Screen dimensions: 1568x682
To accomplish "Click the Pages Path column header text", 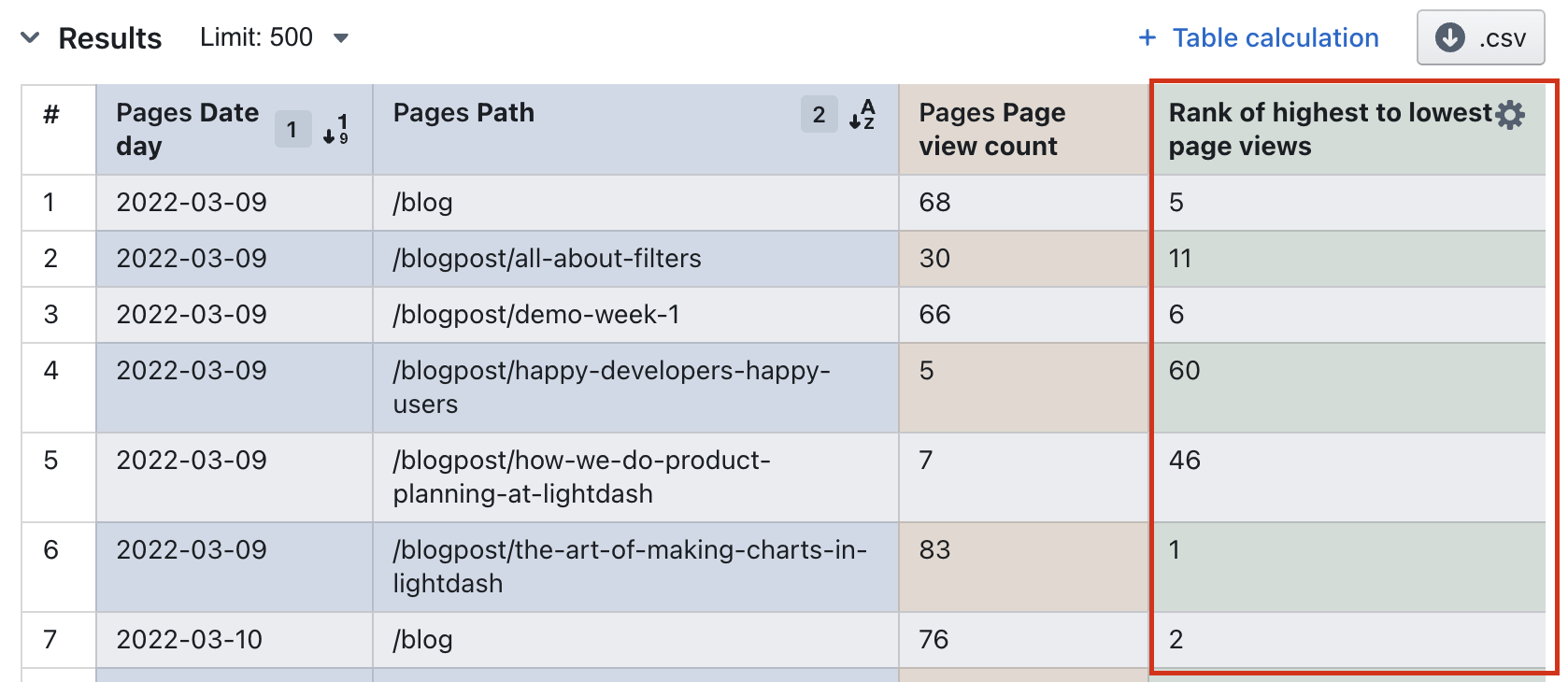I will tap(463, 113).
